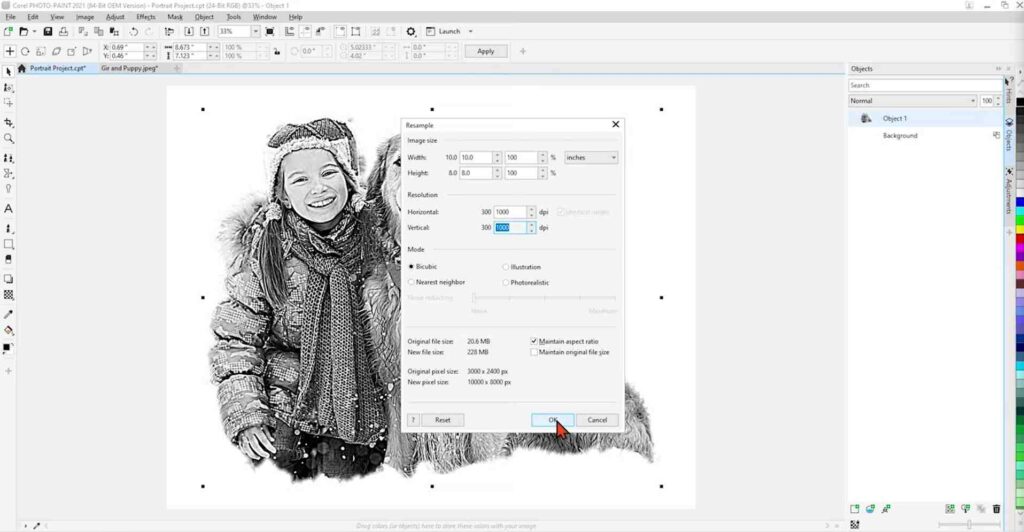Open the Options gear icon
The height and width of the screenshot is (532, 1024).
pos(411,31)
